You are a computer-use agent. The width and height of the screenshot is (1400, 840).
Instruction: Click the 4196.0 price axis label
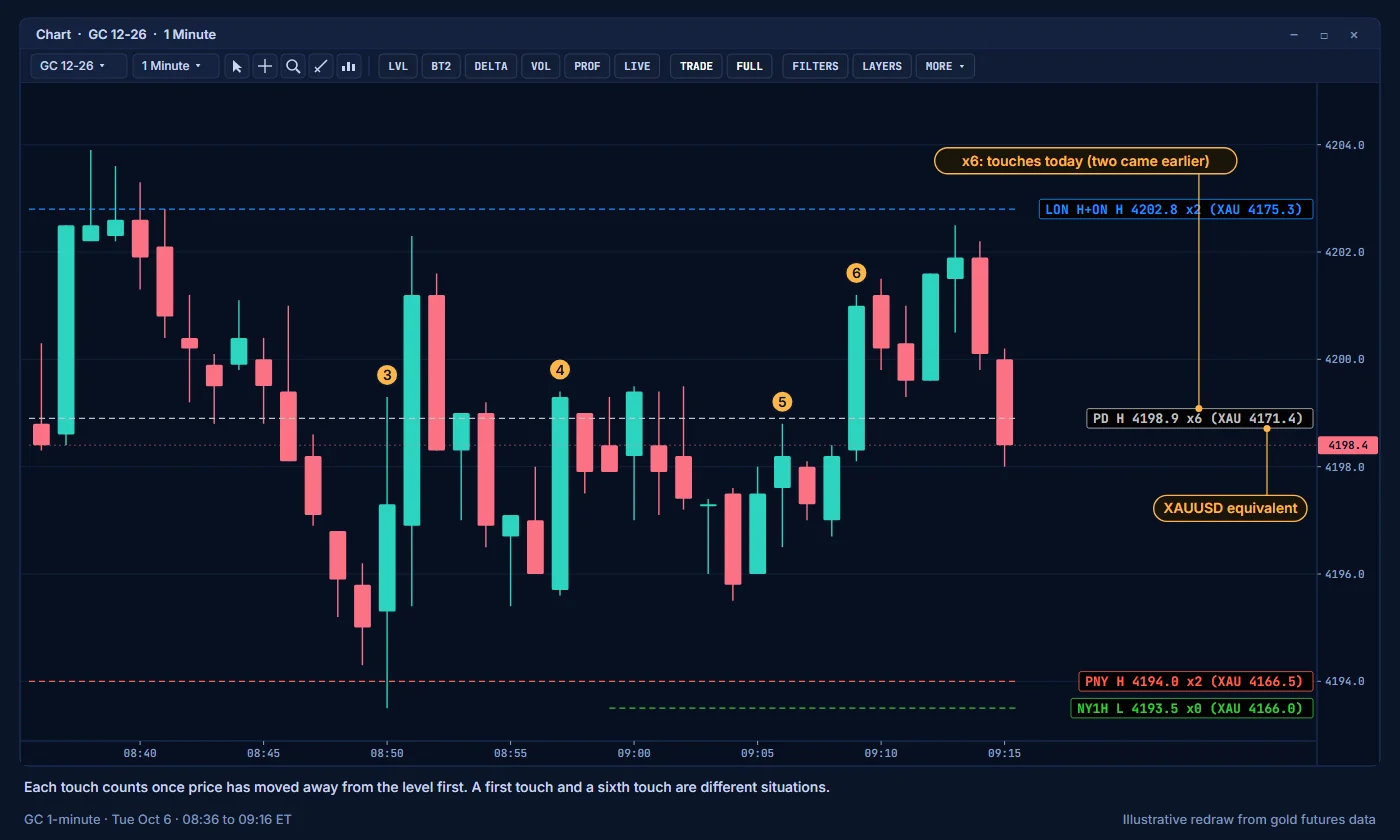click(1344, 574)
